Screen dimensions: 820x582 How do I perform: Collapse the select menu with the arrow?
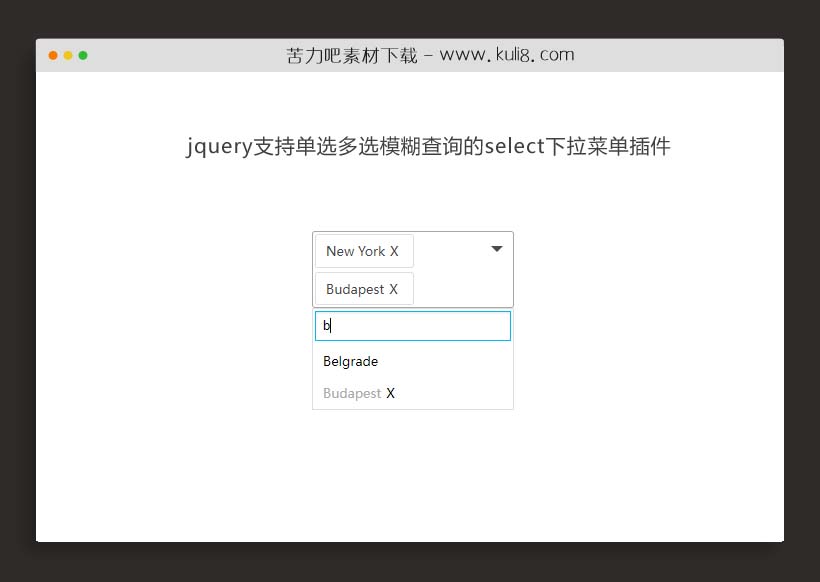pos(496,249)
